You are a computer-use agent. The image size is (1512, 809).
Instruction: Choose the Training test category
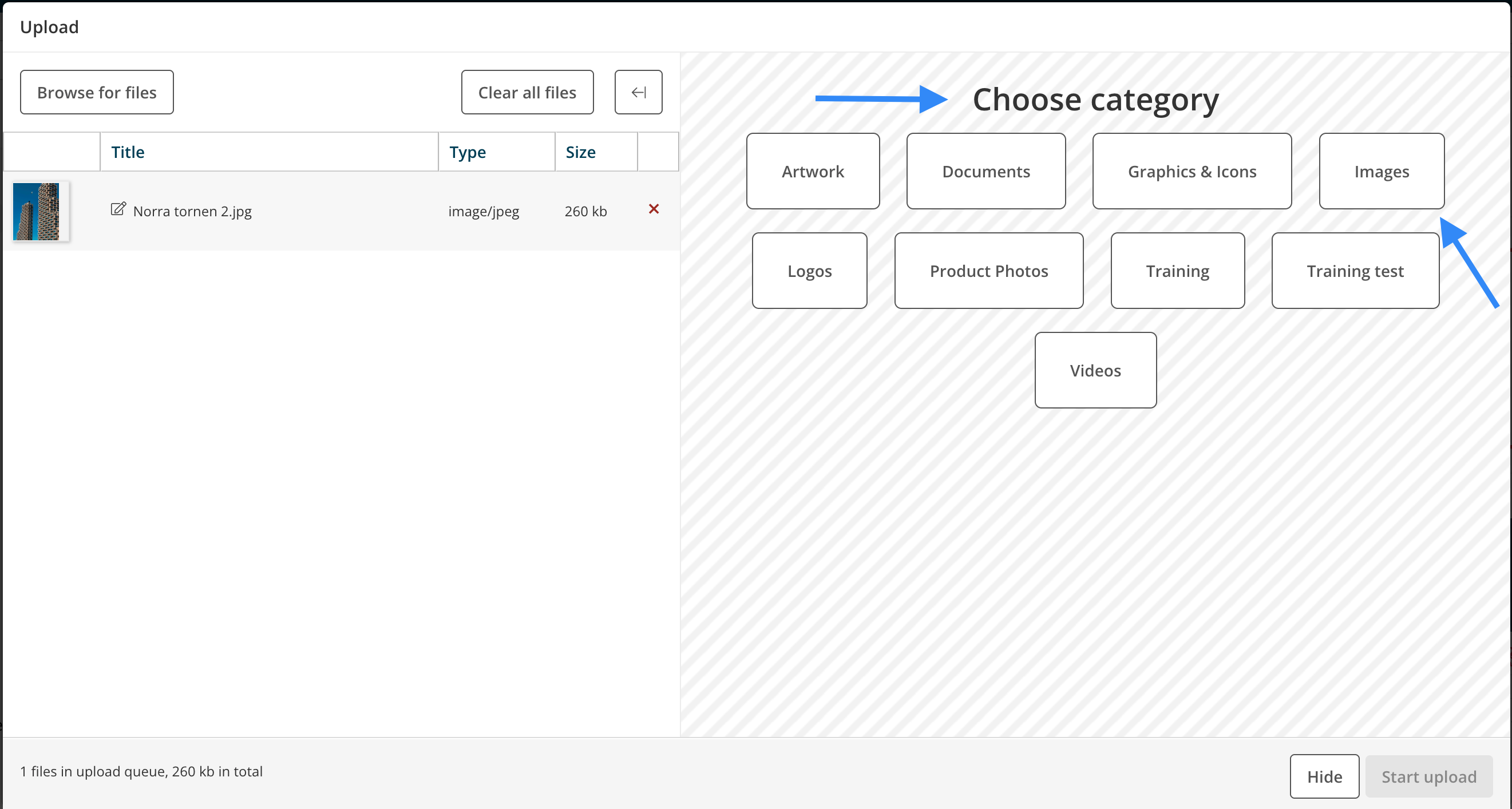pos(1355,271)
